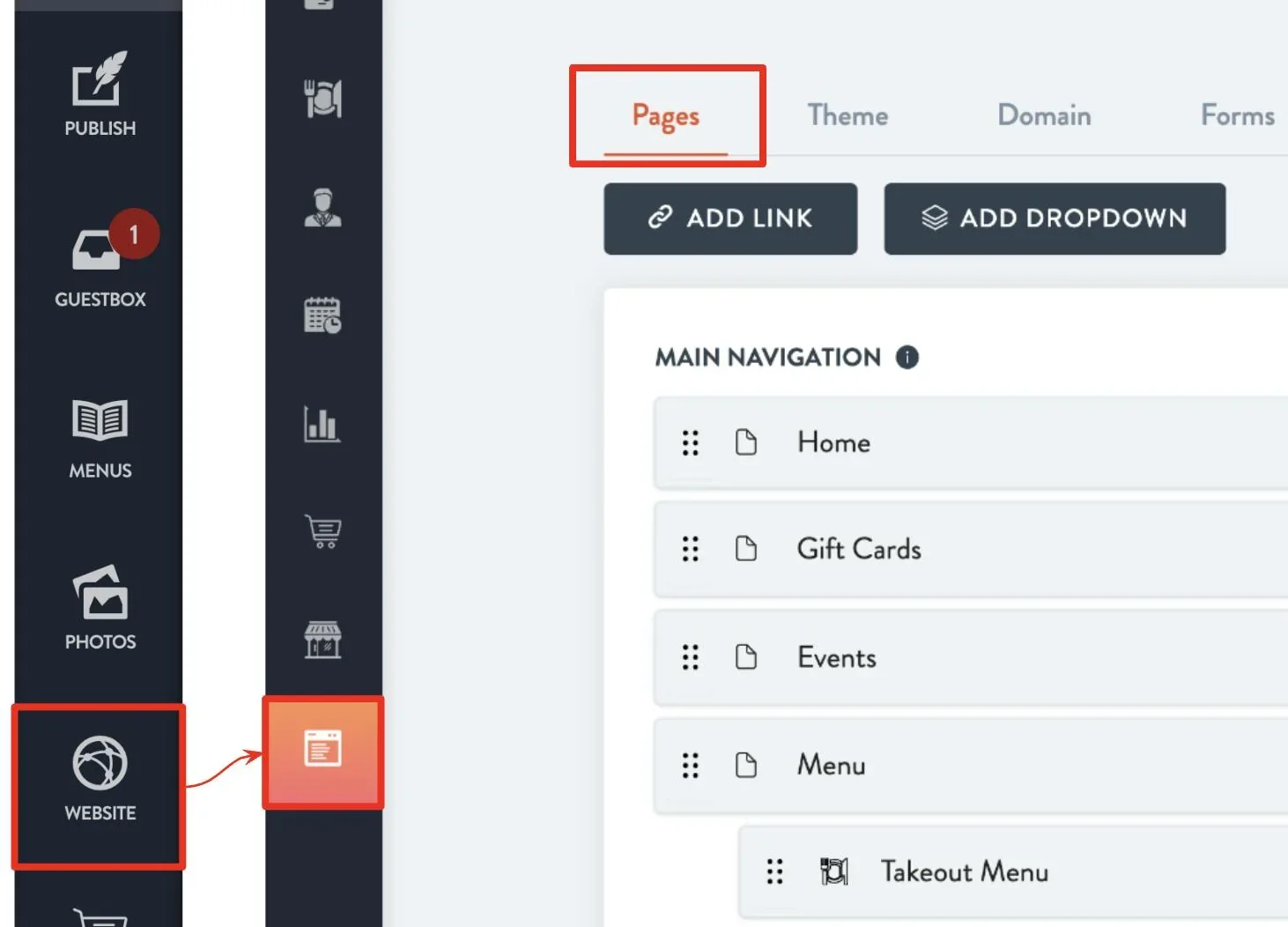This screenshot has width=1288, height=927.
Task: Grab the drag handle of Gift Cards row
Action: 691,549
